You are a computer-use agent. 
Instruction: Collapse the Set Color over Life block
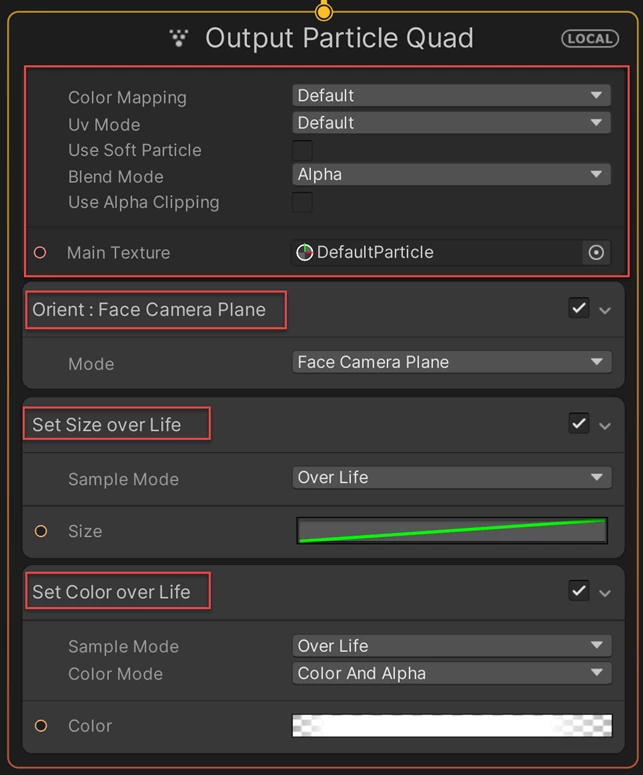click(x=605, y=593)
